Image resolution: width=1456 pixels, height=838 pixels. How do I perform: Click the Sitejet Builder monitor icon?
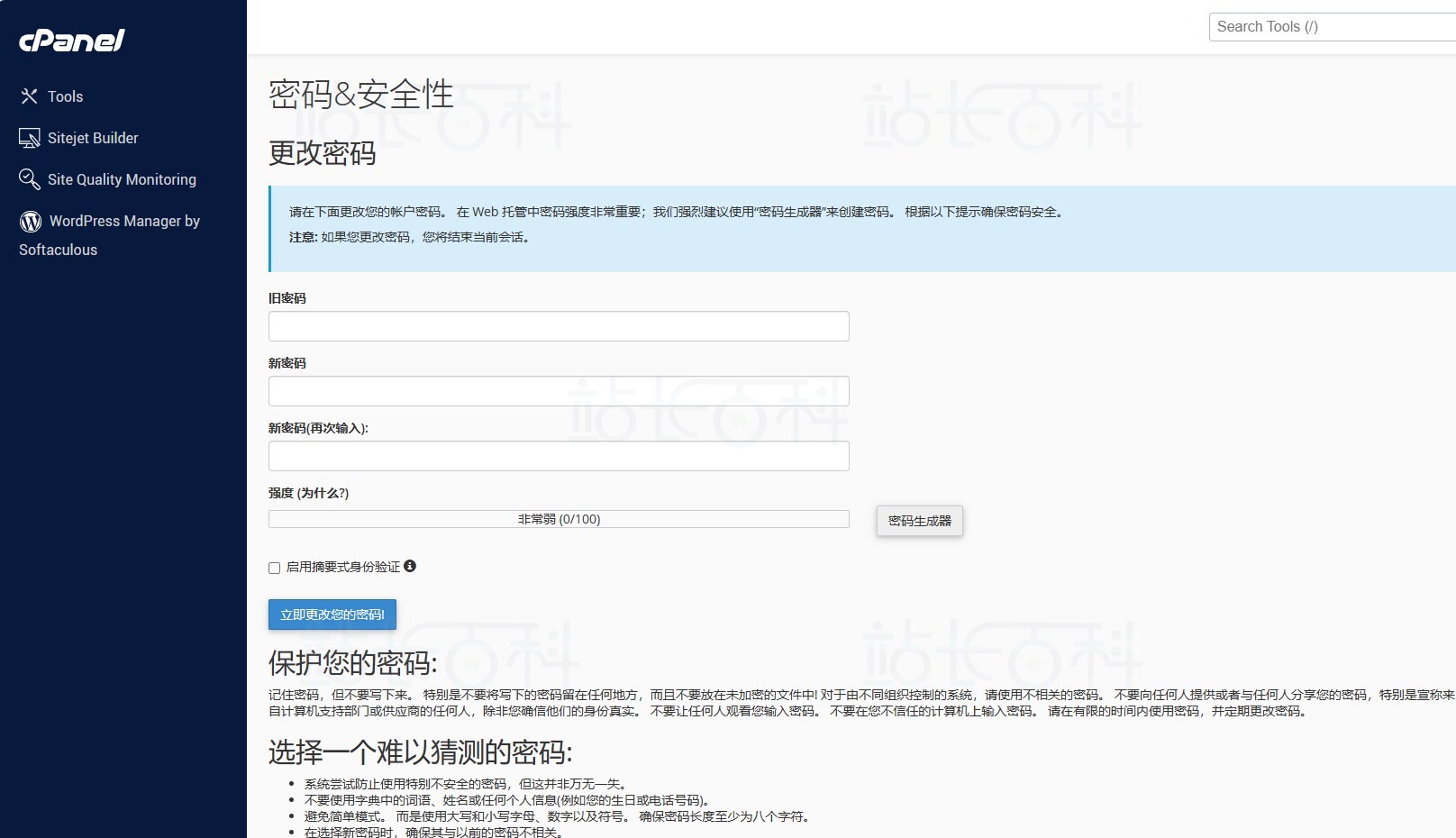(30, 138)
